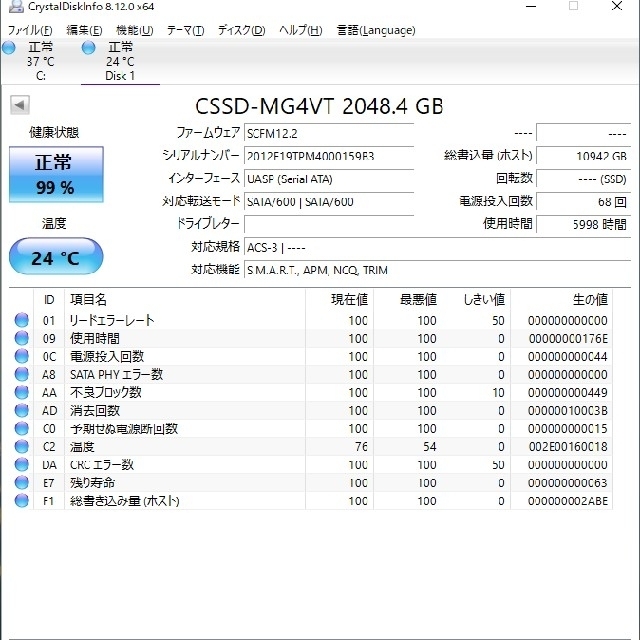Open the 機能(U) menu
Image resolution: width=640 pixels, height=640 pixels.
[135, 30]
